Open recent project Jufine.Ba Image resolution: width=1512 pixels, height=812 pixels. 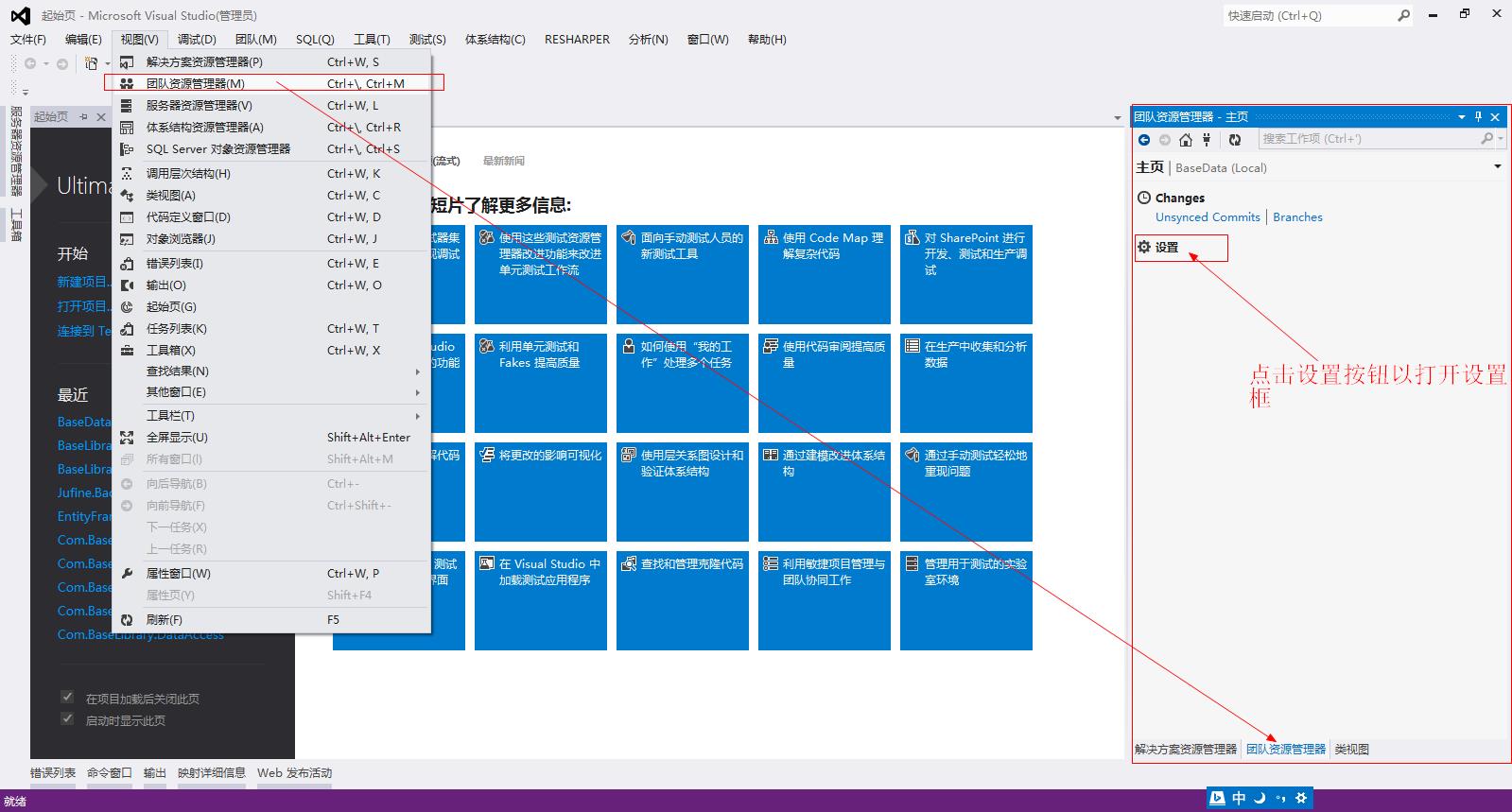tap(84, 492)
